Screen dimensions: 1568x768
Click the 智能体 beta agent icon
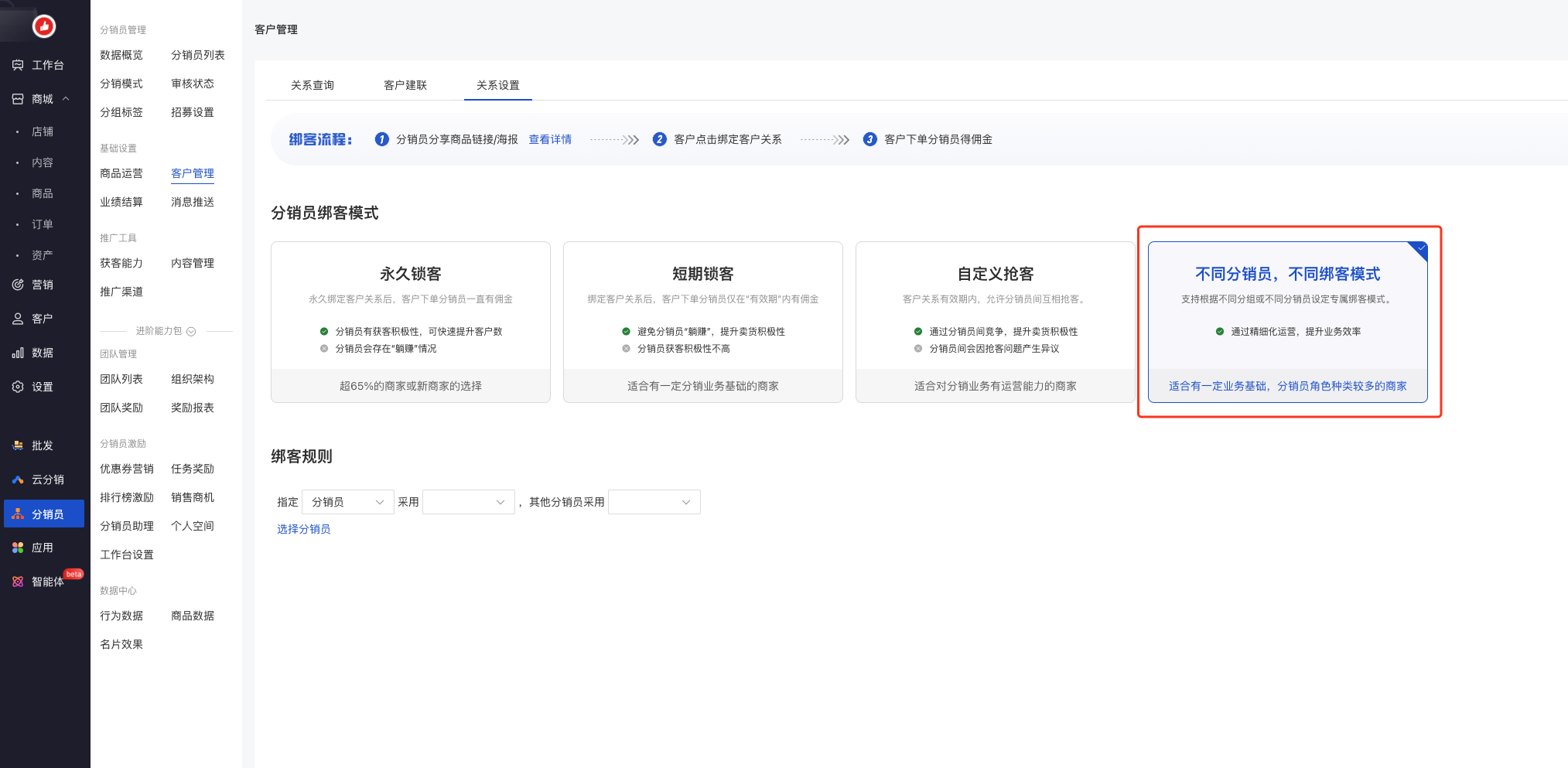[x=18, y=582]
